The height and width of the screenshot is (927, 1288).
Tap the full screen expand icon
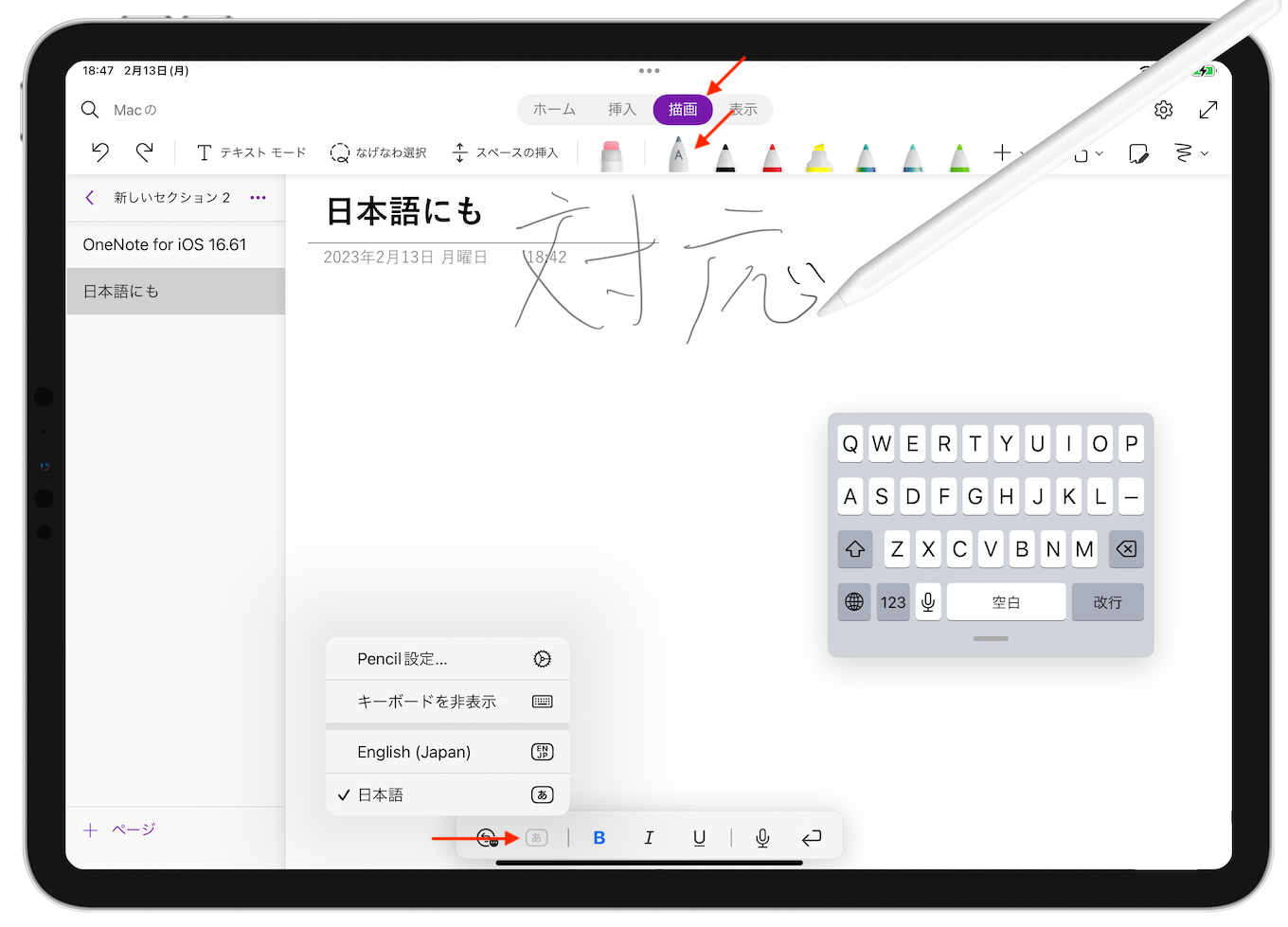pos(1207,110)
